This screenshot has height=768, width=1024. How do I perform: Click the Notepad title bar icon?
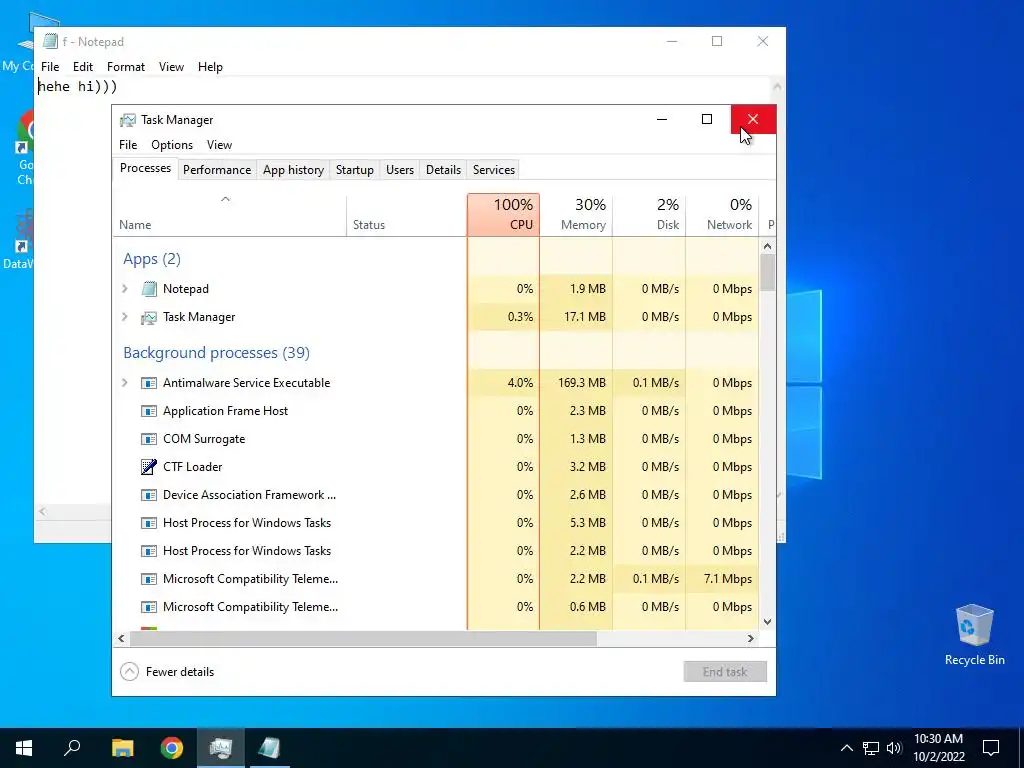[50, 41]
